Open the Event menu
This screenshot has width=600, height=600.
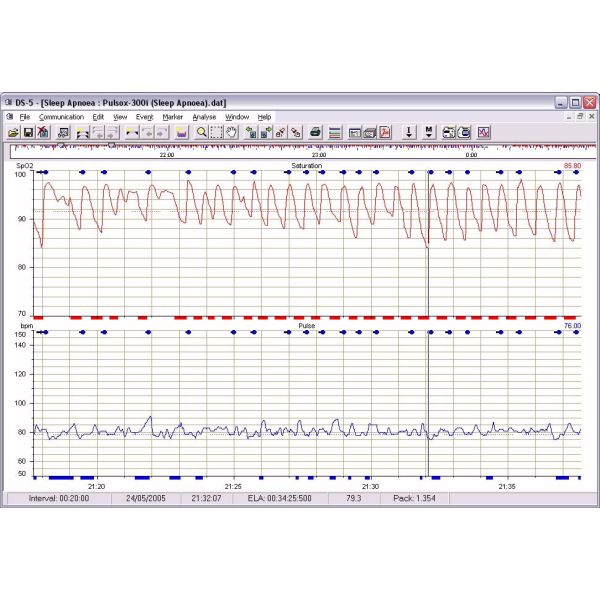pos(144,117)
